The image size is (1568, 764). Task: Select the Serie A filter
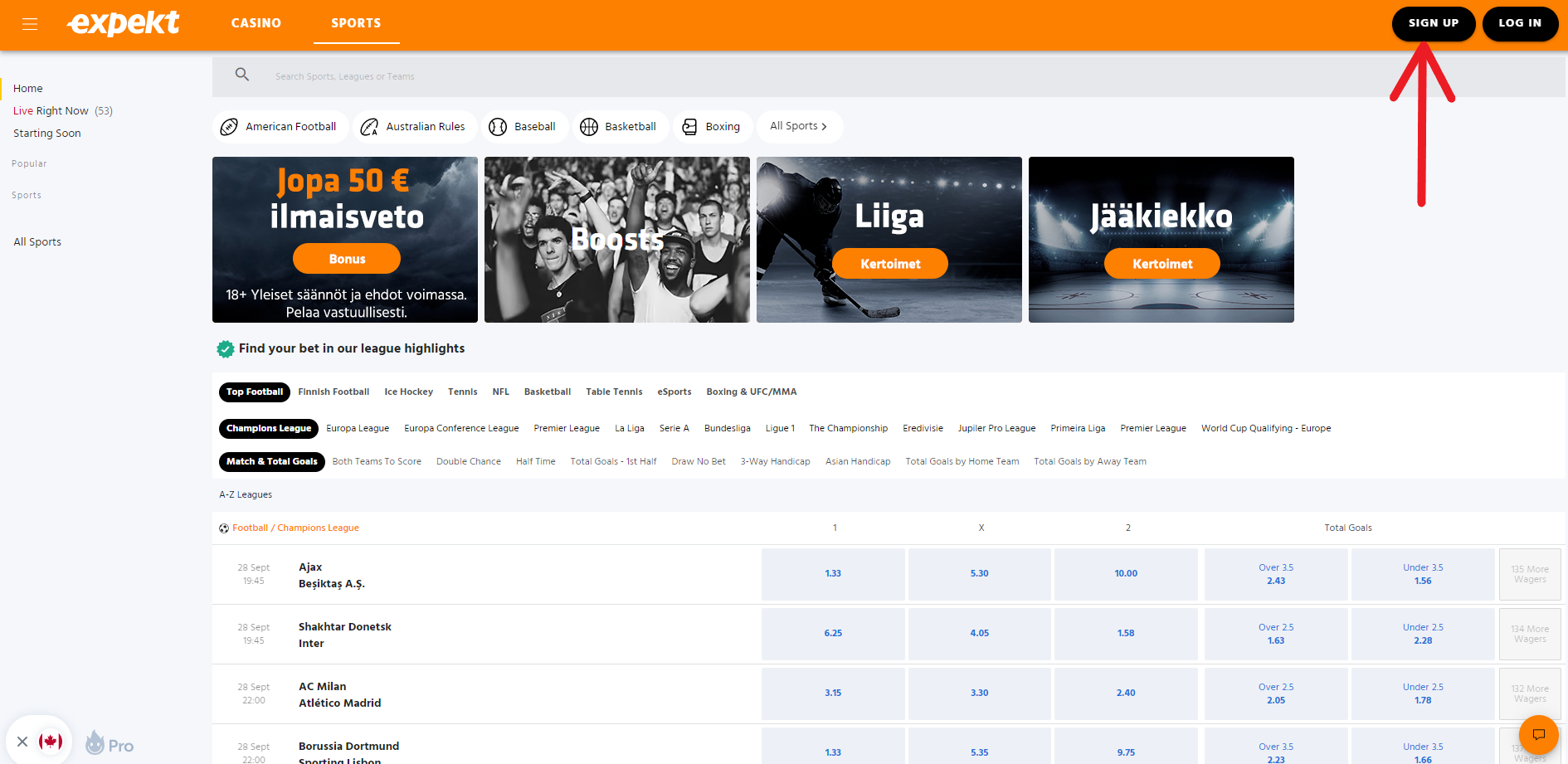pos(674,429)
